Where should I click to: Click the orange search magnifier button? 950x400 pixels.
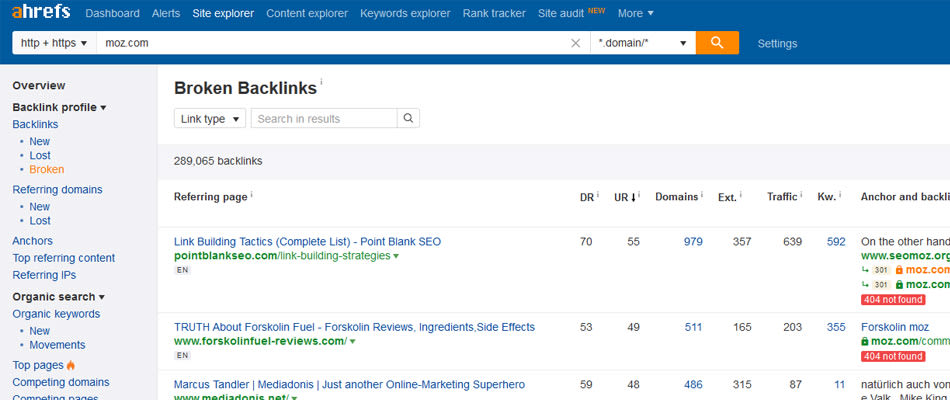[x=717, y=42]
